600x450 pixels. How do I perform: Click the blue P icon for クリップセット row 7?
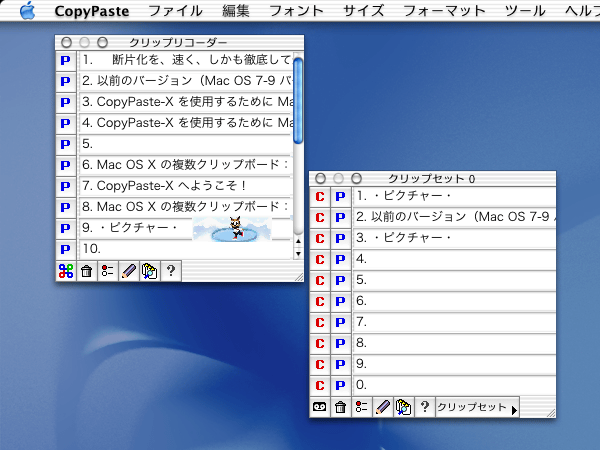click(x=340, y=323)
